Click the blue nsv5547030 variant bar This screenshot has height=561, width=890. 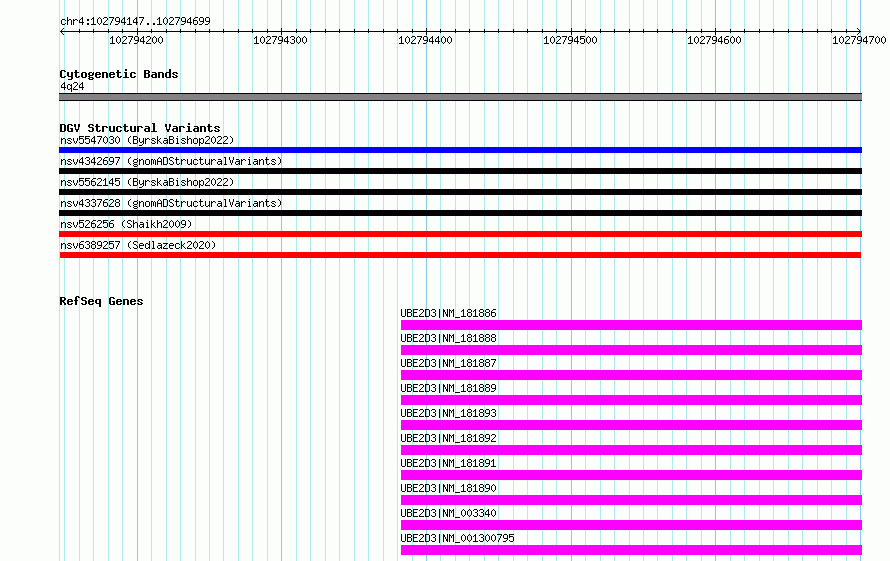pos(460,150)
